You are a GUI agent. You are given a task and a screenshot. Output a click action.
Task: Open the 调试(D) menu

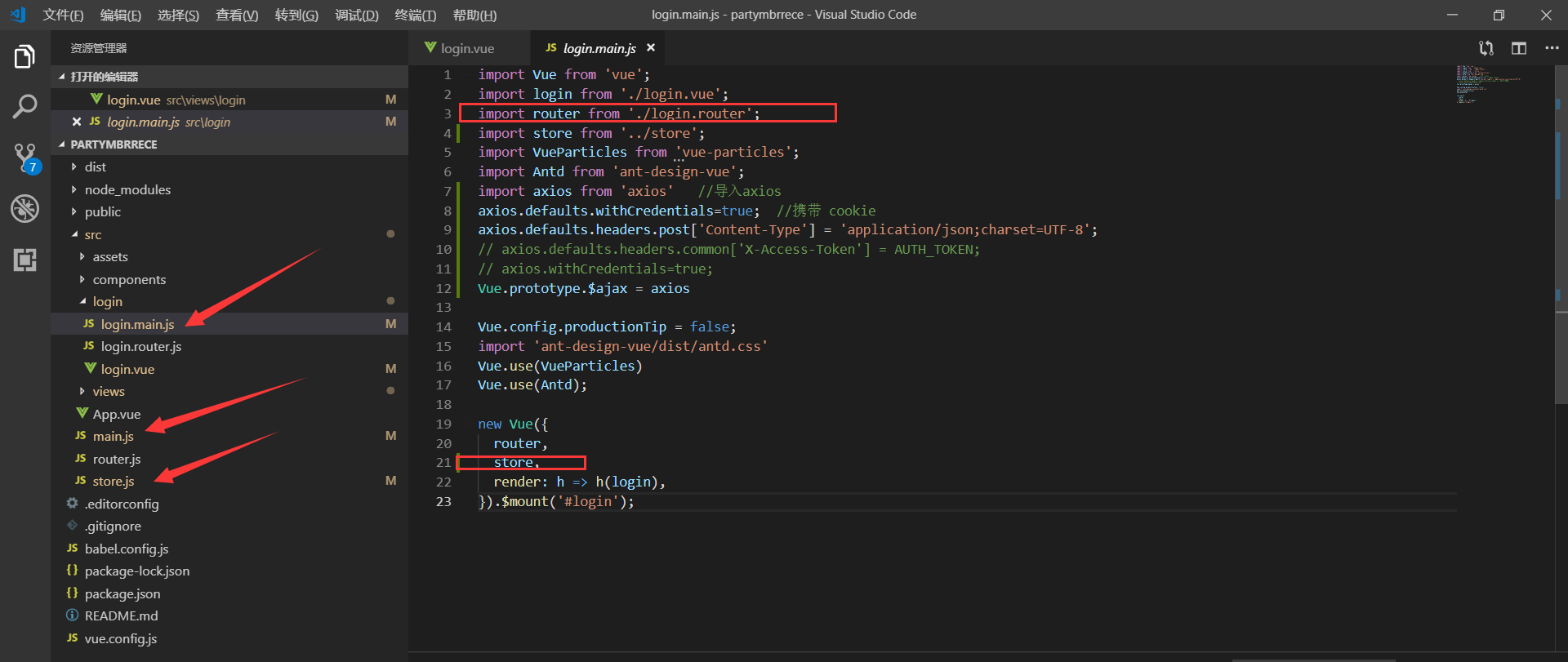[357, 15]
